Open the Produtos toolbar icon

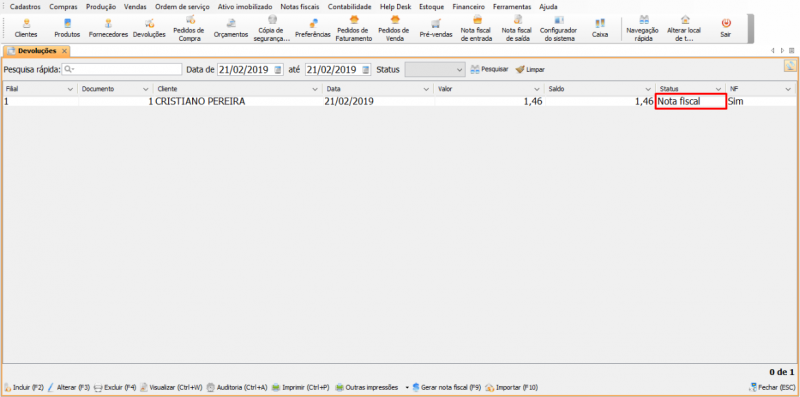(67, 29)
